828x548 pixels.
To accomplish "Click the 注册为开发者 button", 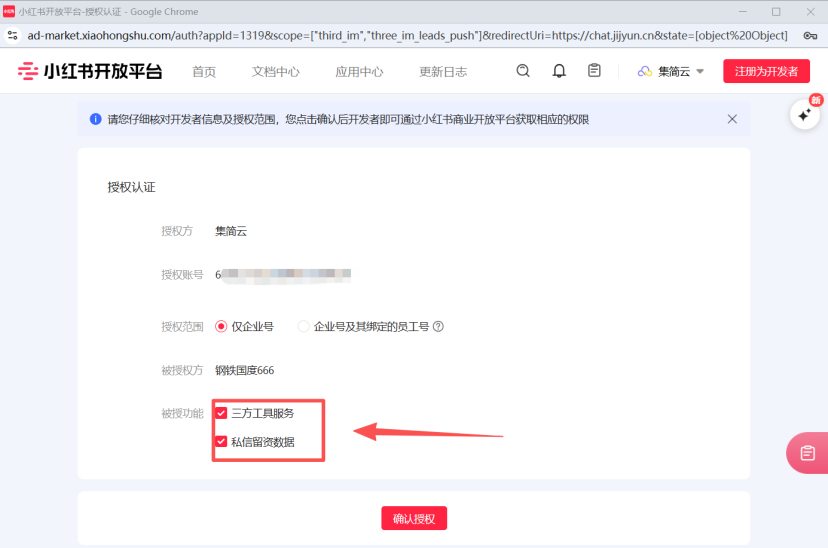I will click(x=766, y=71).
